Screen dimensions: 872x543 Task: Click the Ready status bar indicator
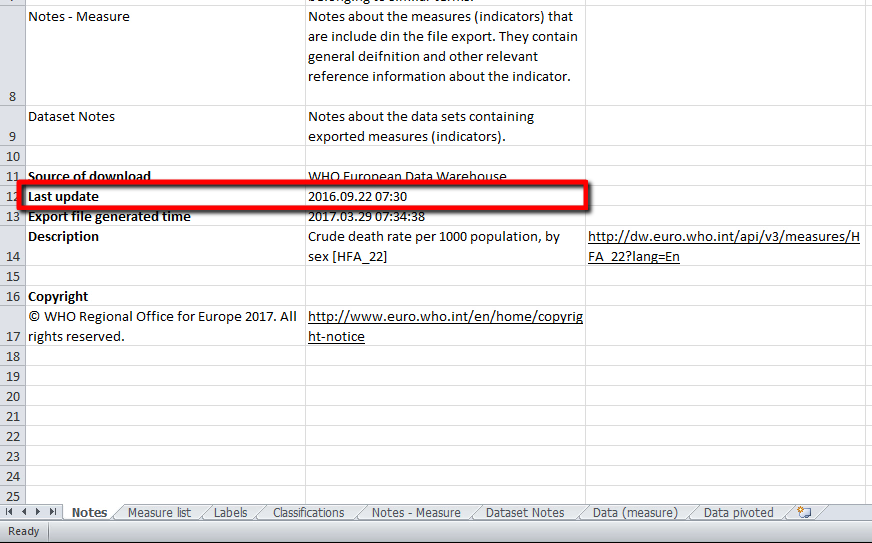coord(23,531)
